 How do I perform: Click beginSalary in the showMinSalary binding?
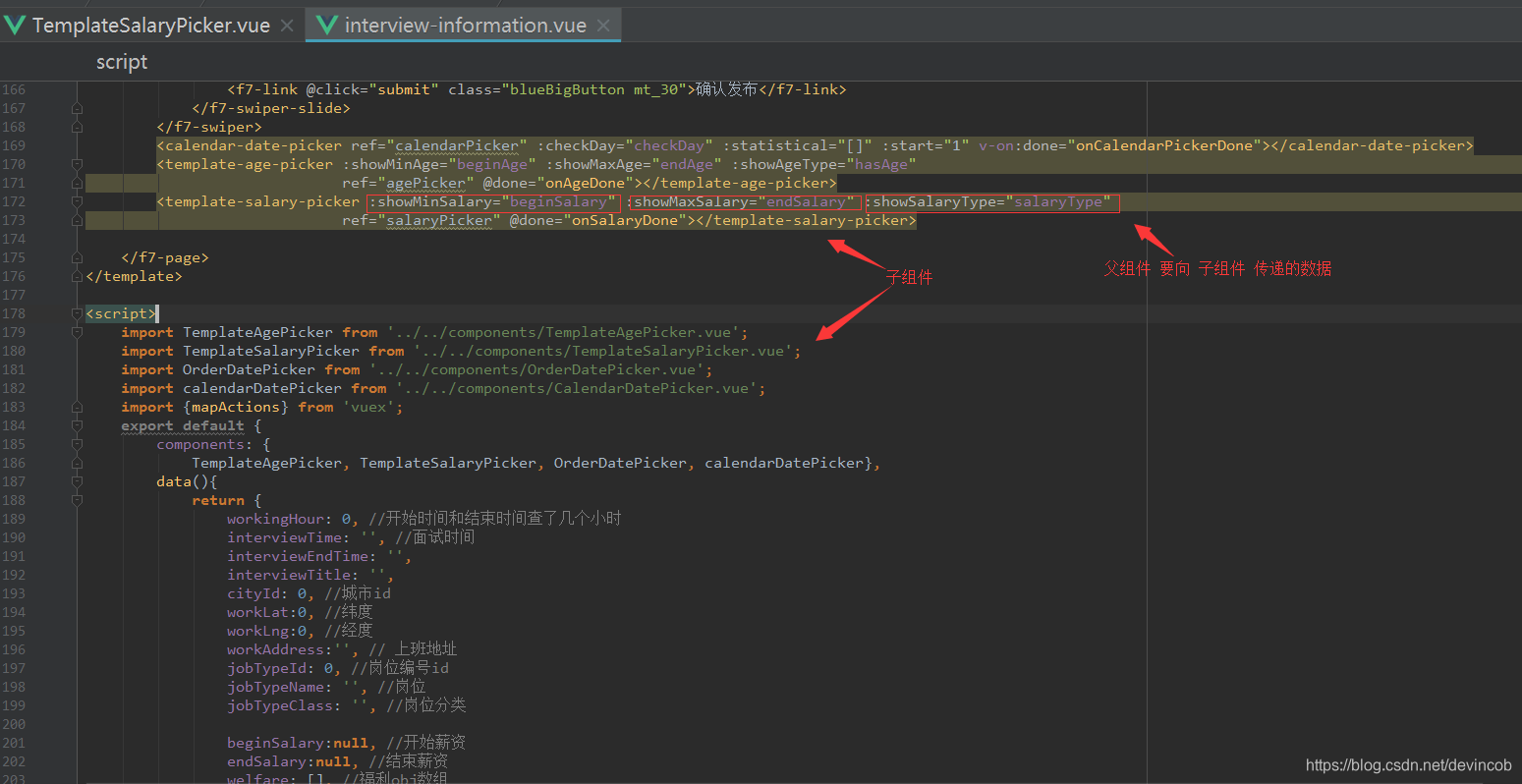pyautogui.click(x=559, y=201)
